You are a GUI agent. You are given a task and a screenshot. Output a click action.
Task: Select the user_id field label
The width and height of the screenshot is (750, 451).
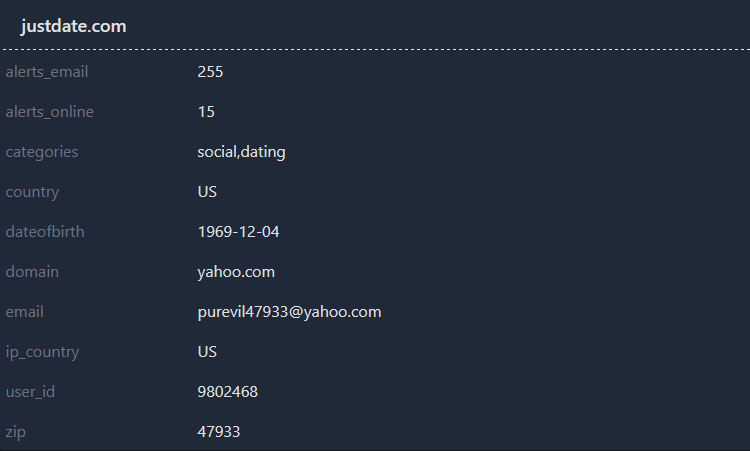tap(30, 392)
